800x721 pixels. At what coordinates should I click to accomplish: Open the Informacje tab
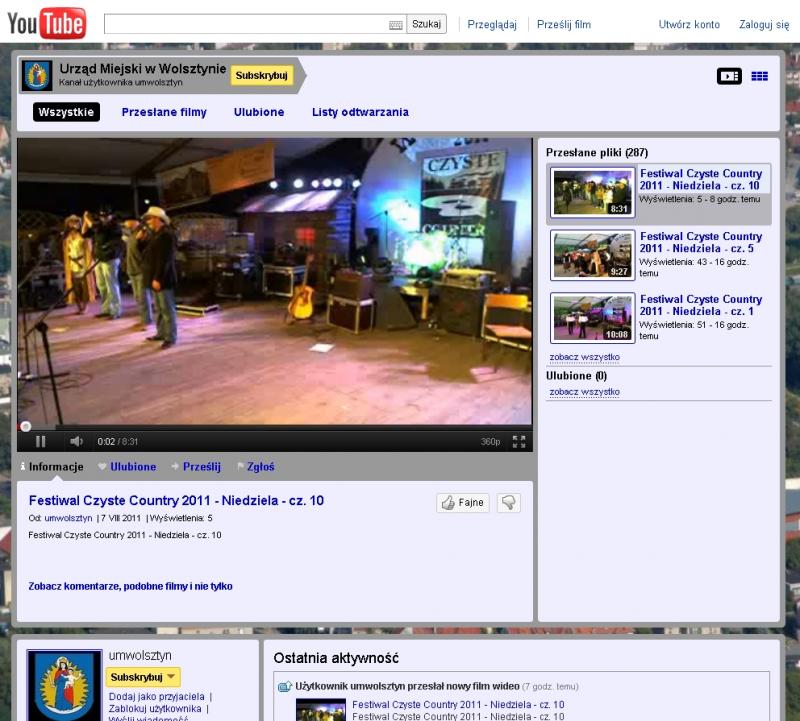coord(52,466)
